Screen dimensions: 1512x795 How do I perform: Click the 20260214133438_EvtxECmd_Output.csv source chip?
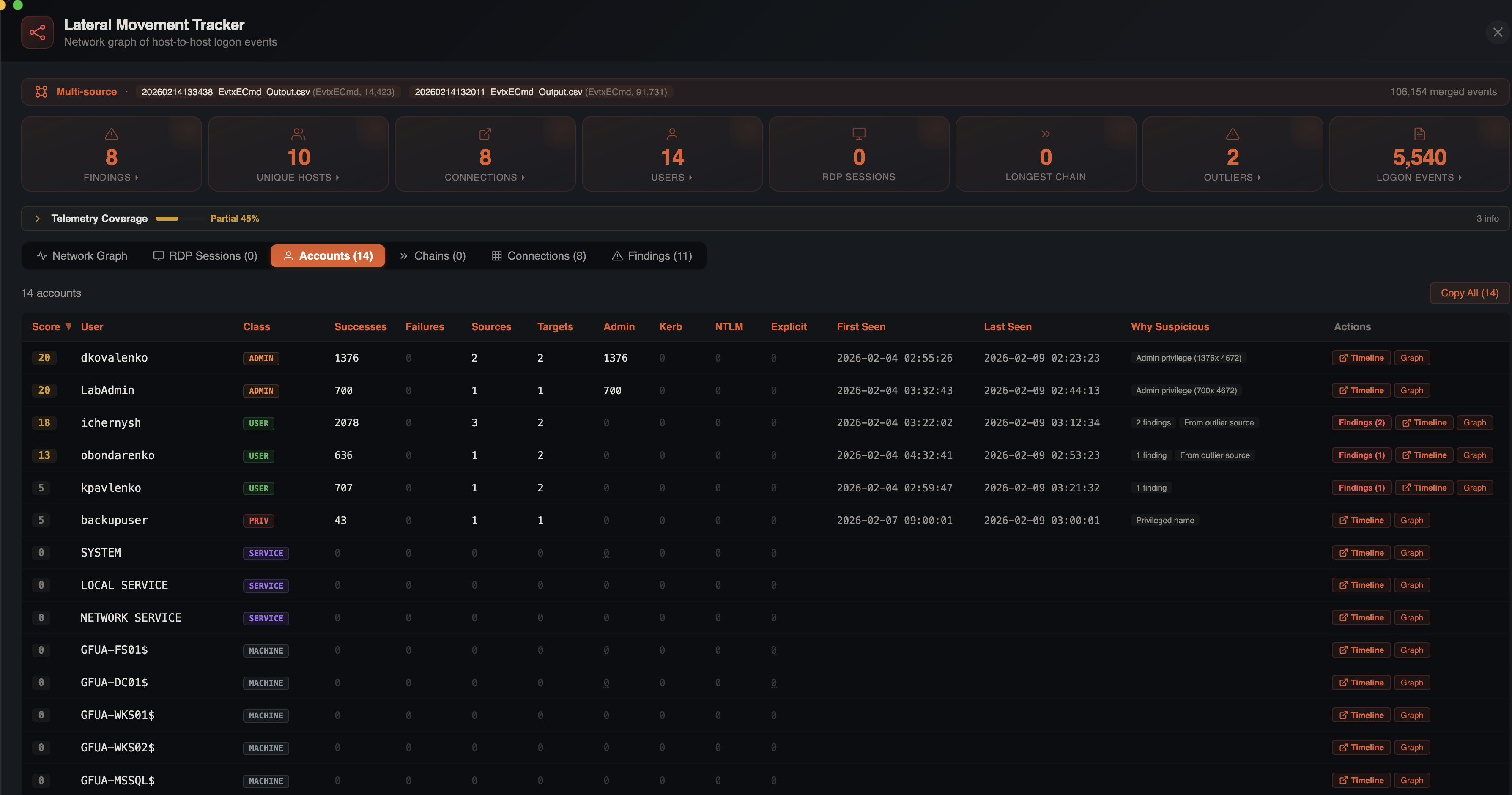tap(268, 92)
